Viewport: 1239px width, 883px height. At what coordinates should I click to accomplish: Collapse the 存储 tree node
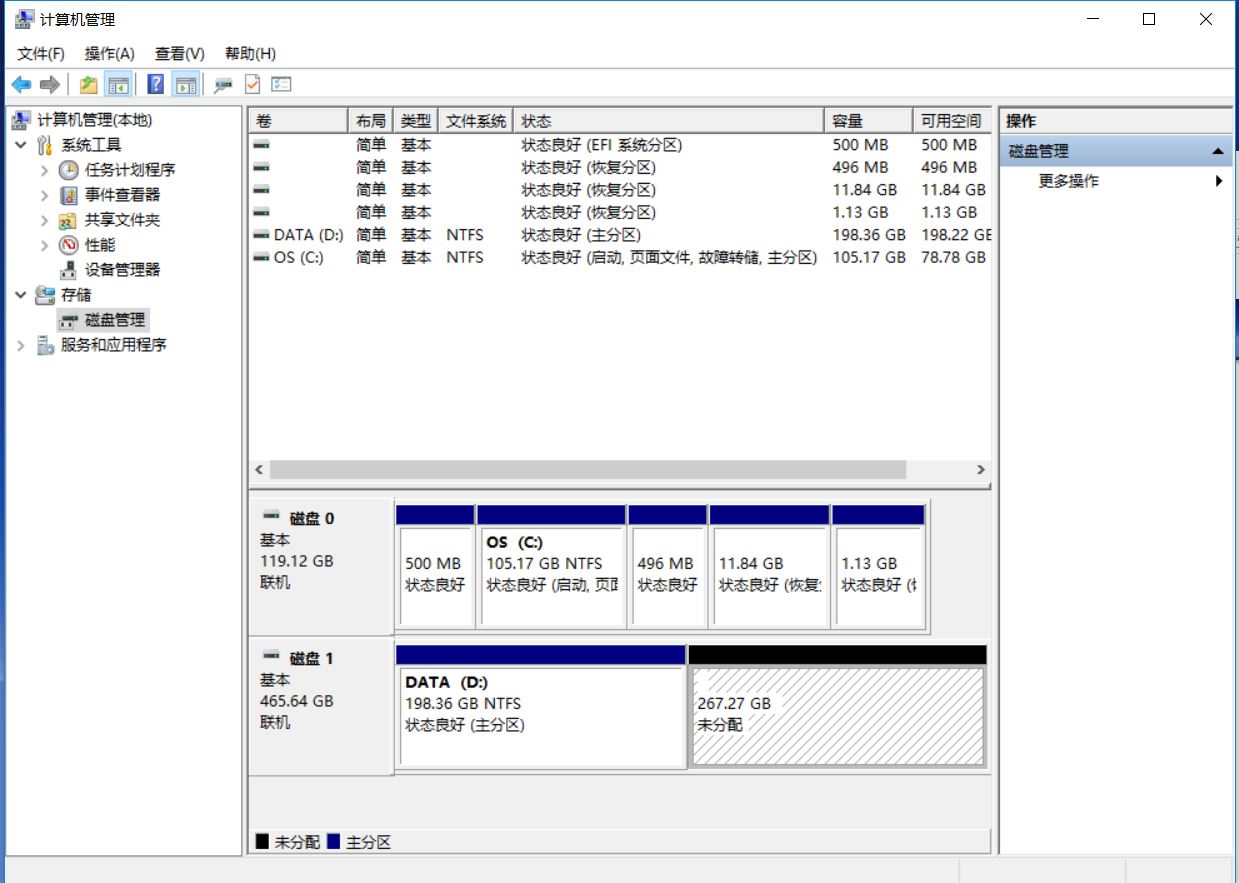point(21,295)
